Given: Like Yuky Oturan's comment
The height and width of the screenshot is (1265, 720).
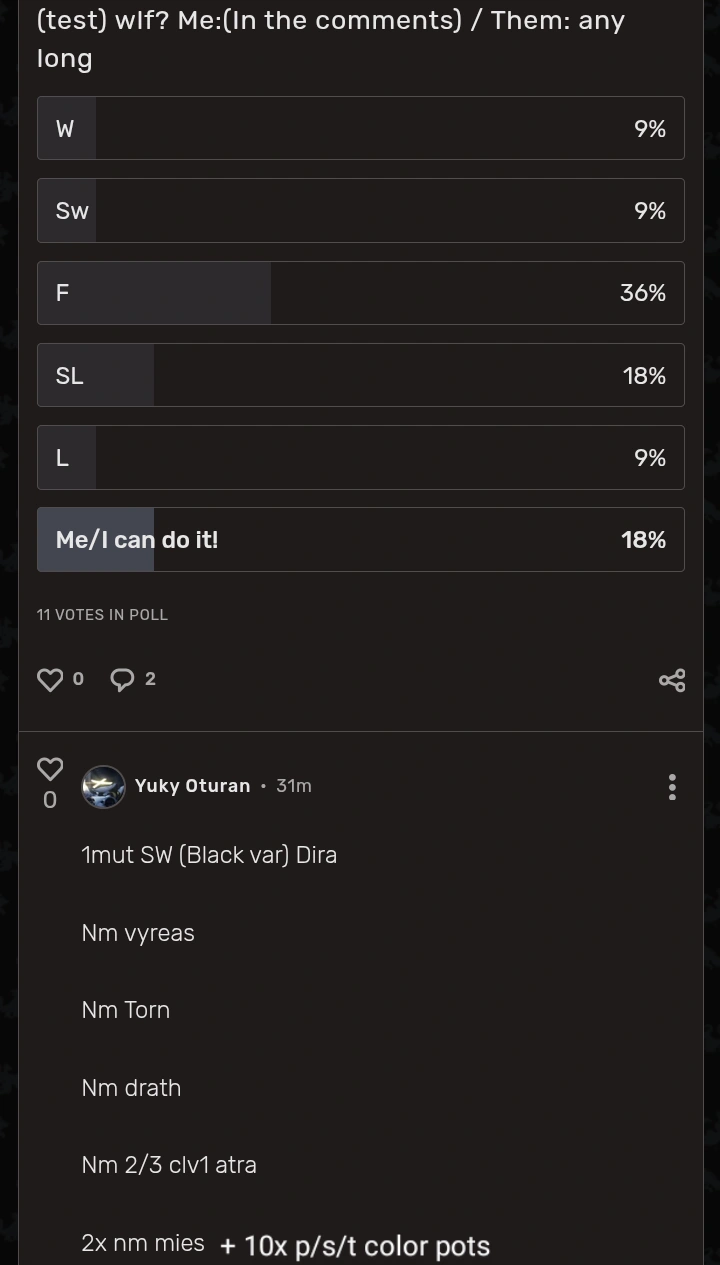Looking at the screenshot, I should 50,768.
